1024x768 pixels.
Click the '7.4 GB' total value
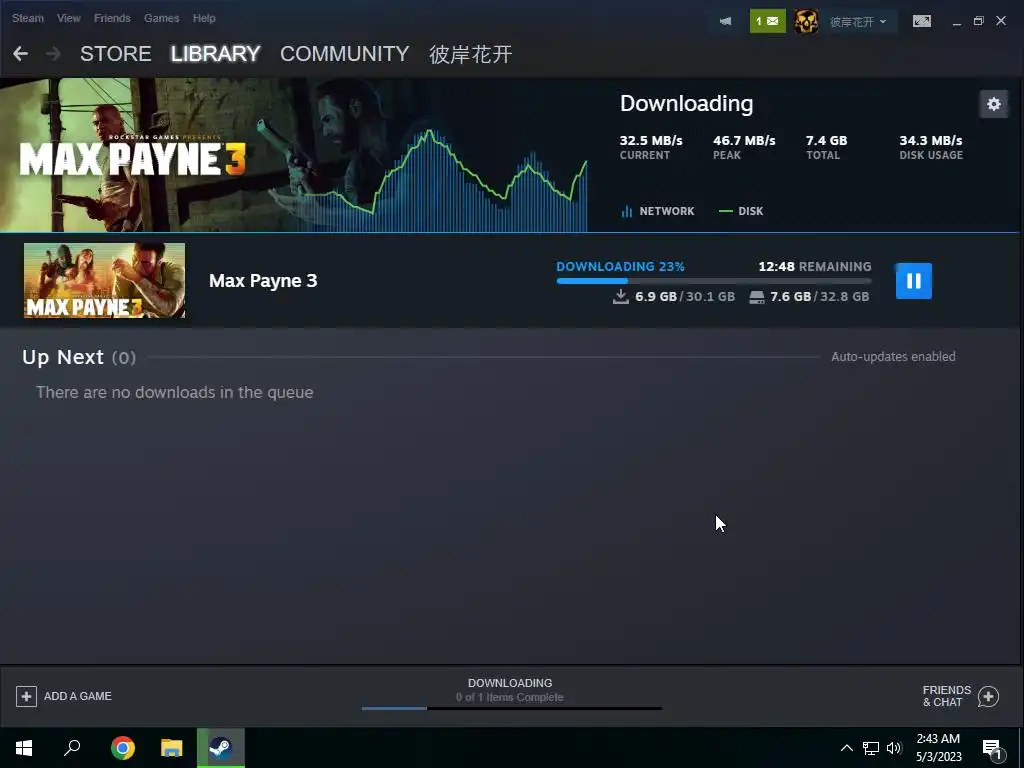826,140
